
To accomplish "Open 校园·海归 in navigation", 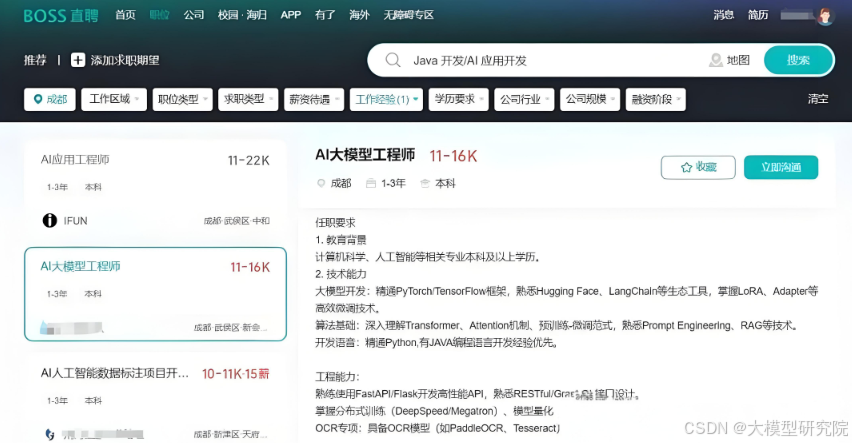I will click(242, 15).
